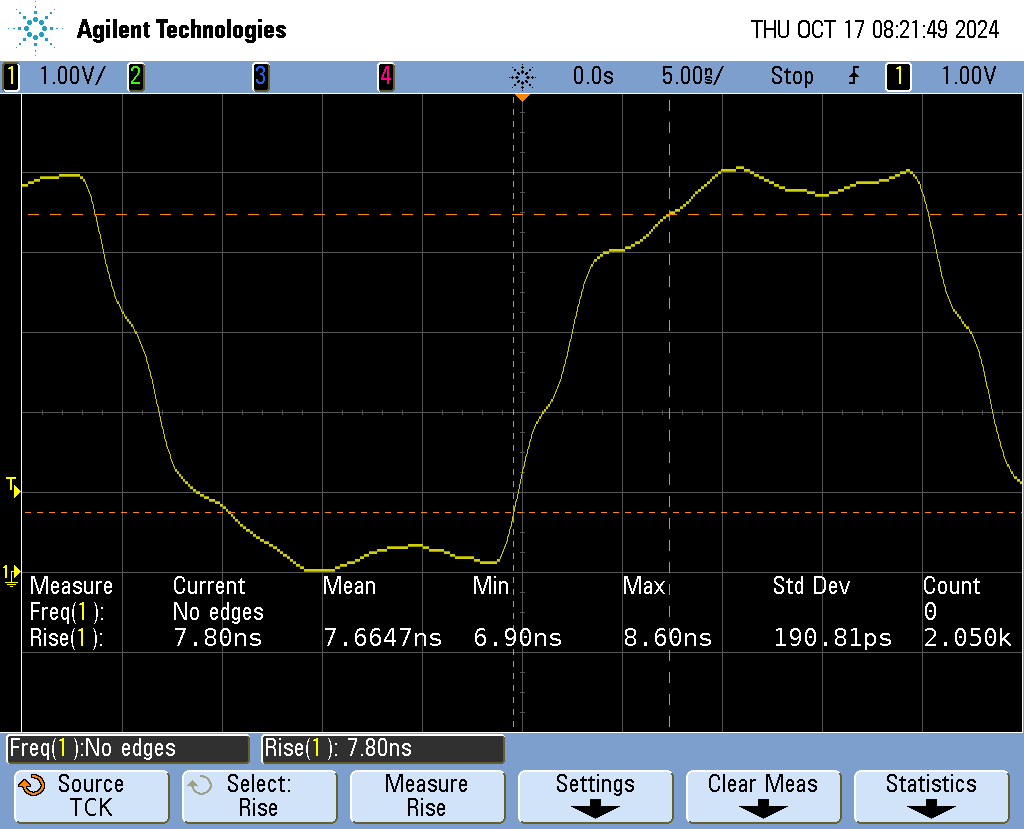
Task: Open the Settings softkey menu
Action: (595, 795)
